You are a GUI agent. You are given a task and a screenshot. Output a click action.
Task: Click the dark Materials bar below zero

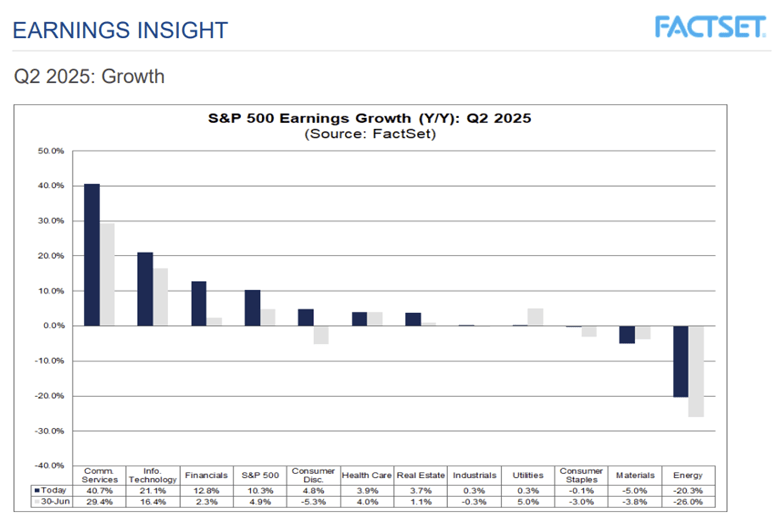(x=627, y=335)
